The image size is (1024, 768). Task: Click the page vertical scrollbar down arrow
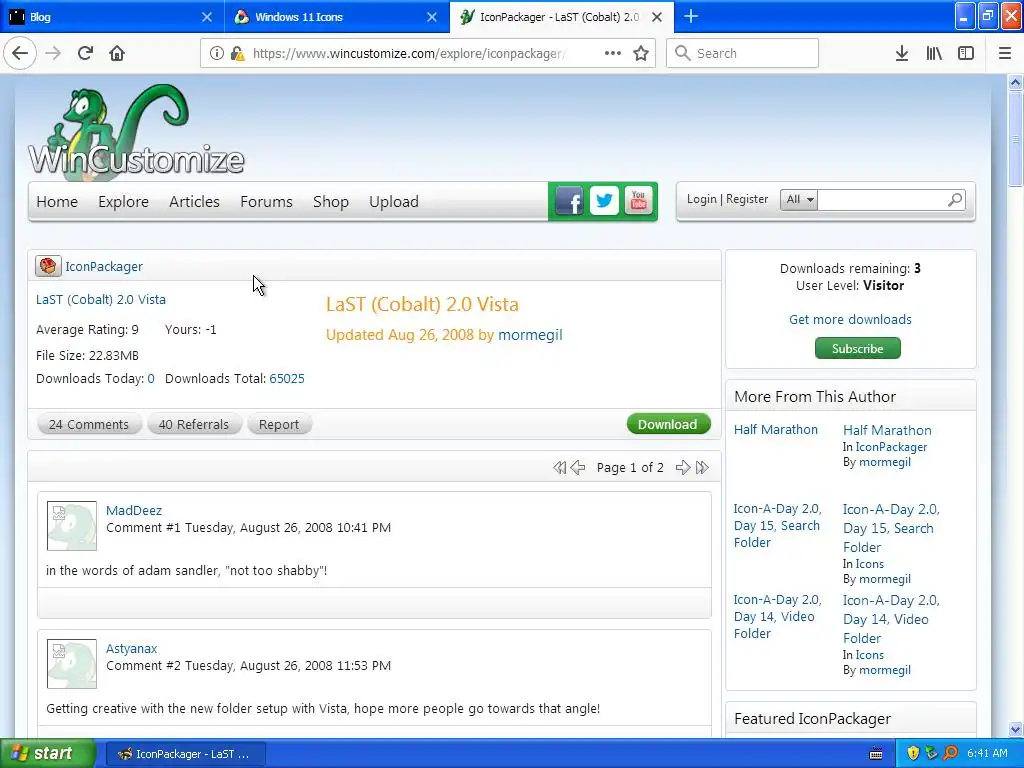(x=1015, y=729)
